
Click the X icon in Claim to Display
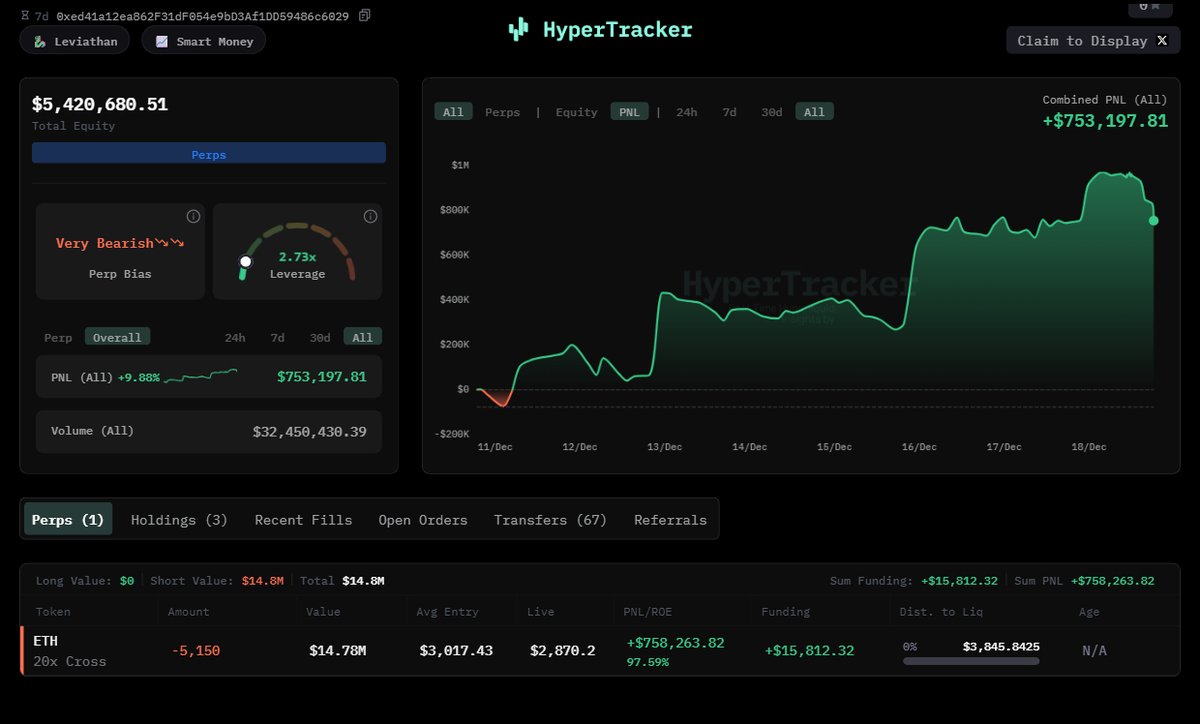pos(1162,41)
